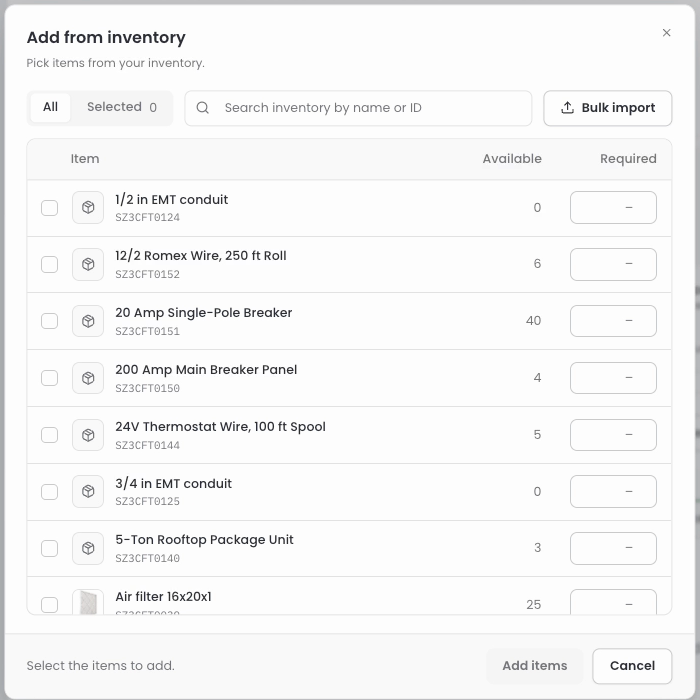Click the Bulk import button
The image size is (700, 700).
(607, 108)
